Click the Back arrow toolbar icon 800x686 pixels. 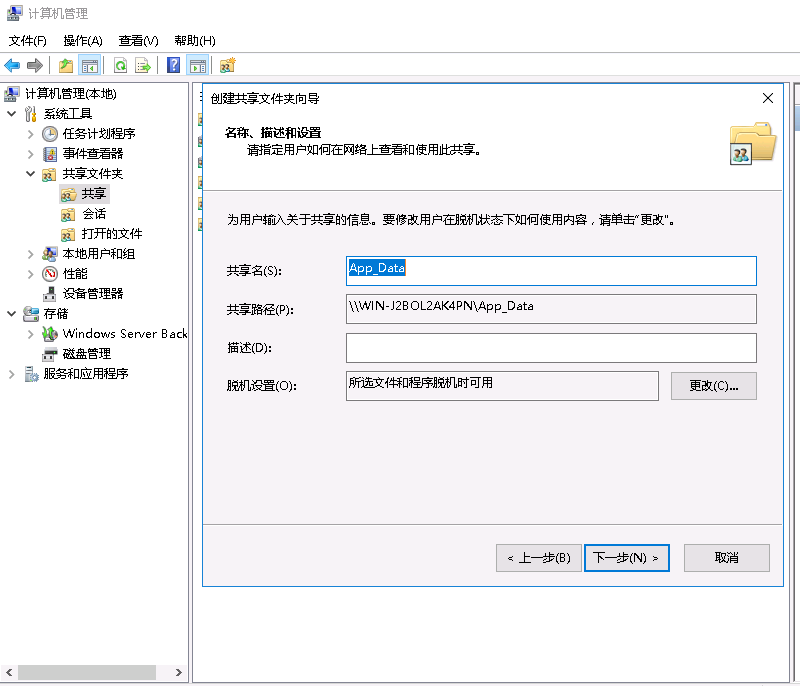(x=12, y=66)
